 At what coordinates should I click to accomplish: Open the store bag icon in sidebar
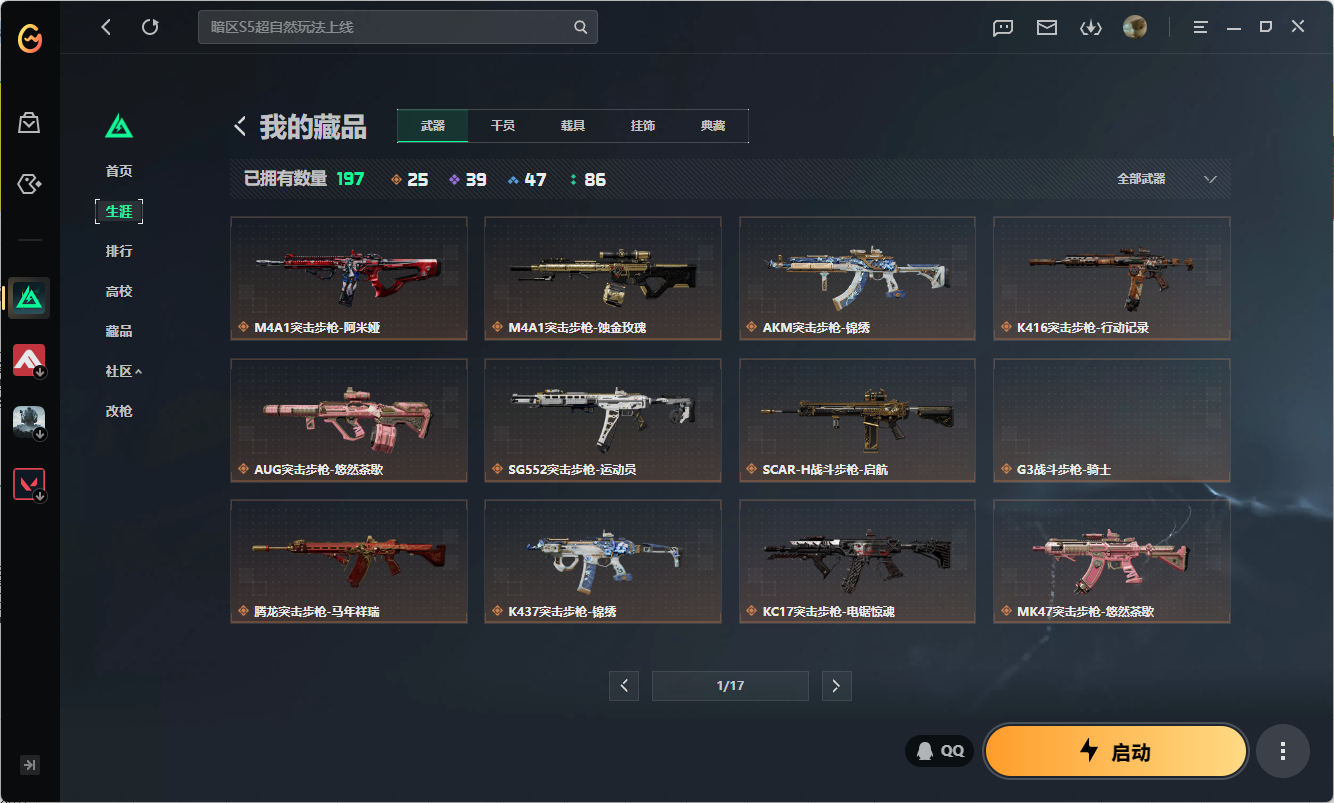pos(29,123)
